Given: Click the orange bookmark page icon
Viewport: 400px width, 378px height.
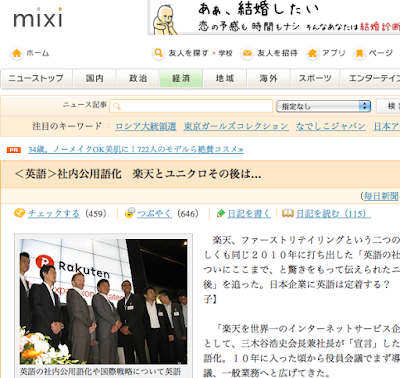Looking at the screenshot, I should [x=359, y=53].
